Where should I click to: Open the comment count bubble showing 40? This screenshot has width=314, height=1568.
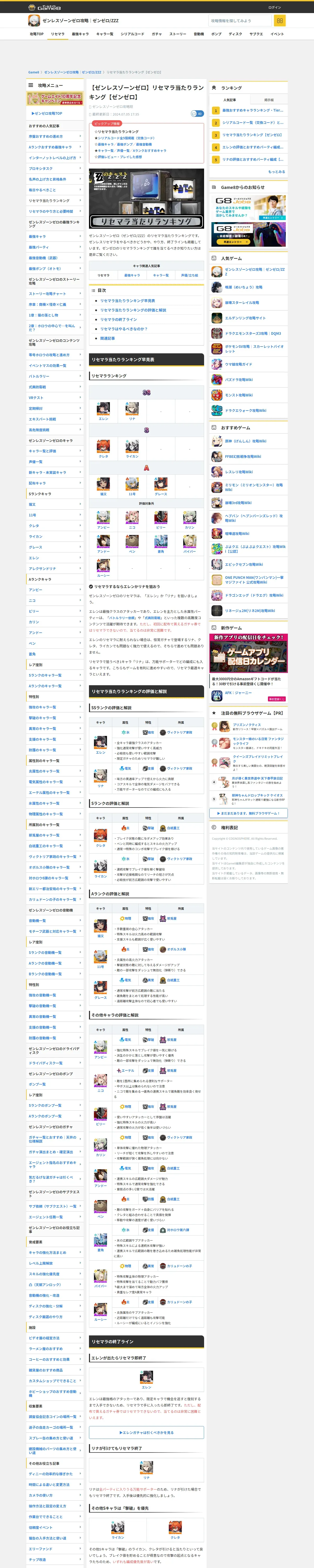pyautogui.click(x=197, y=114)
